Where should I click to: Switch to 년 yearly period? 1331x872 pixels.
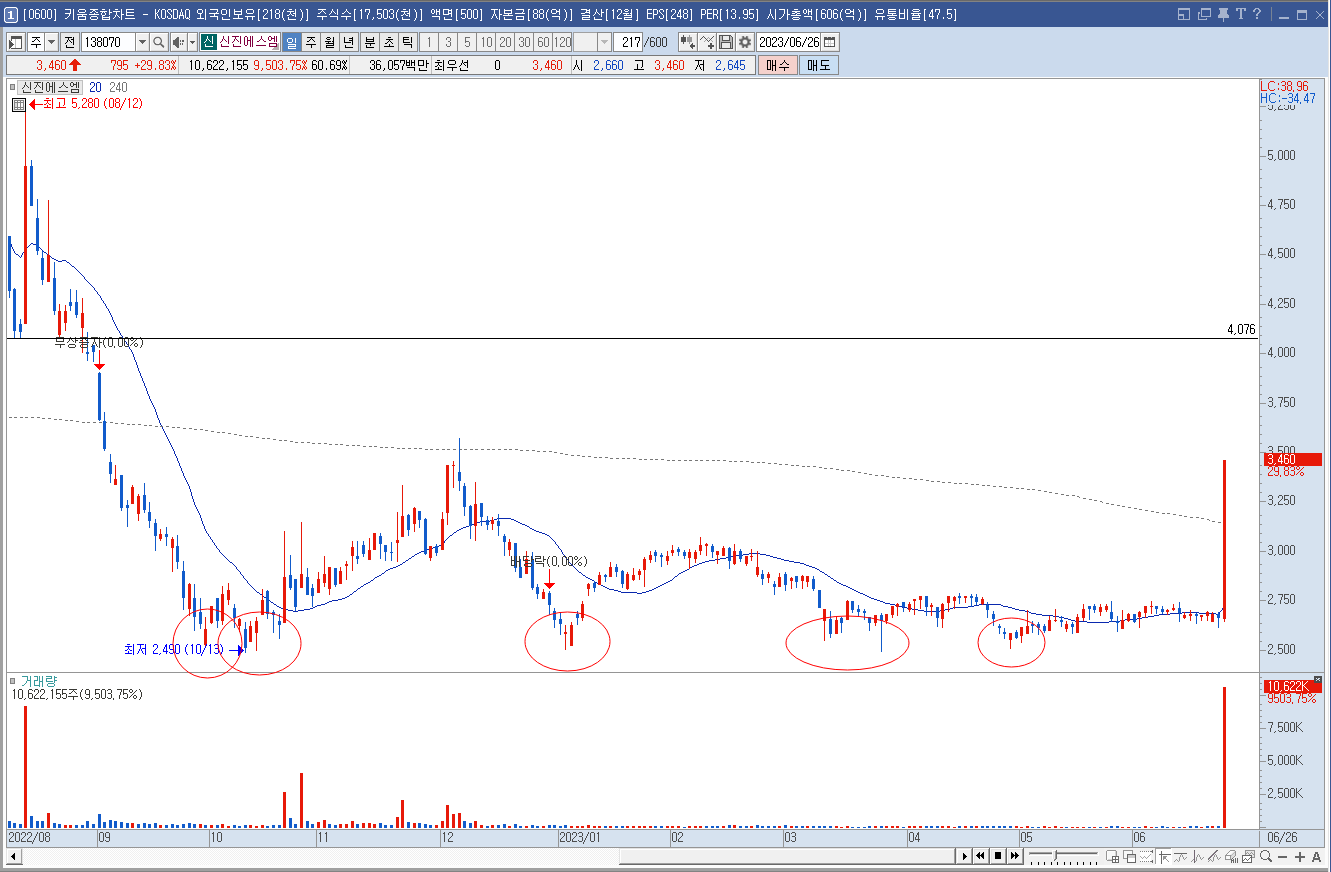(348, 42)
